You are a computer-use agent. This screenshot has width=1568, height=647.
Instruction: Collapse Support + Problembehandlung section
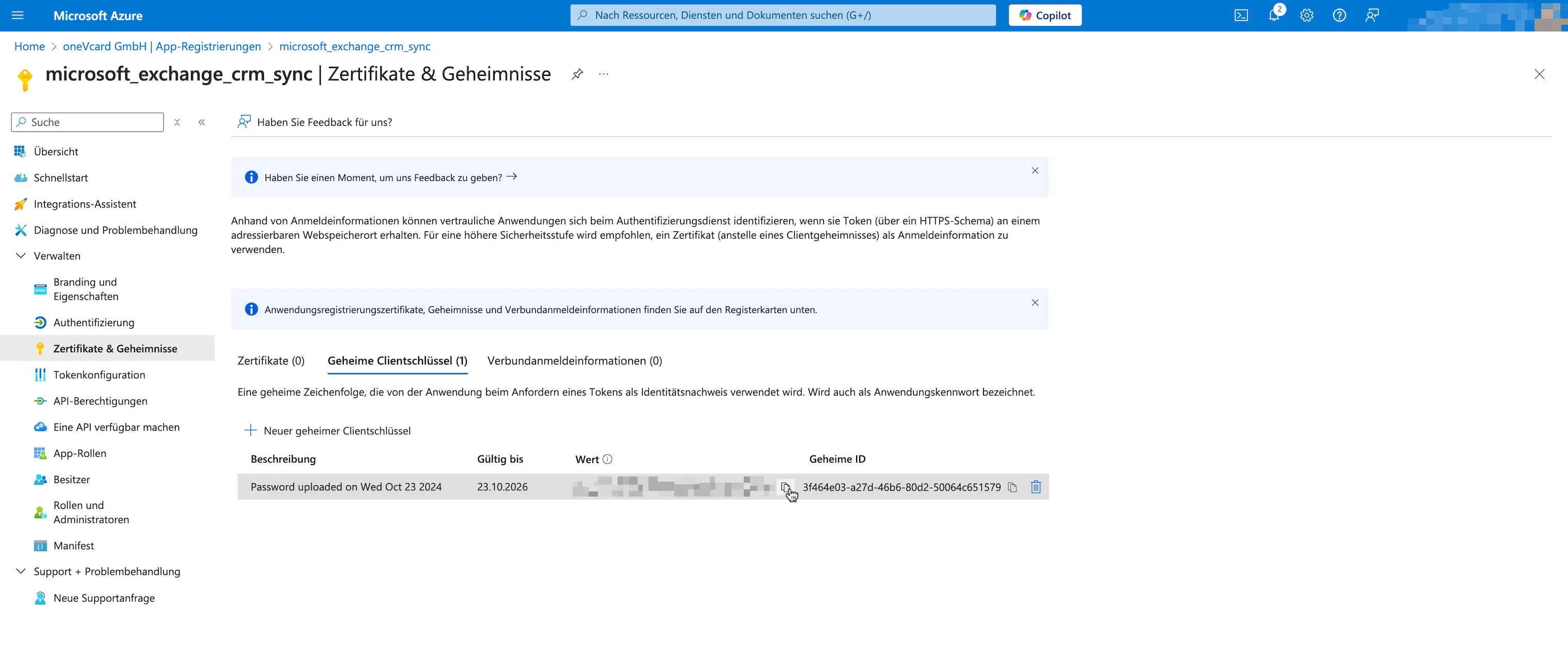click(21, 571)
